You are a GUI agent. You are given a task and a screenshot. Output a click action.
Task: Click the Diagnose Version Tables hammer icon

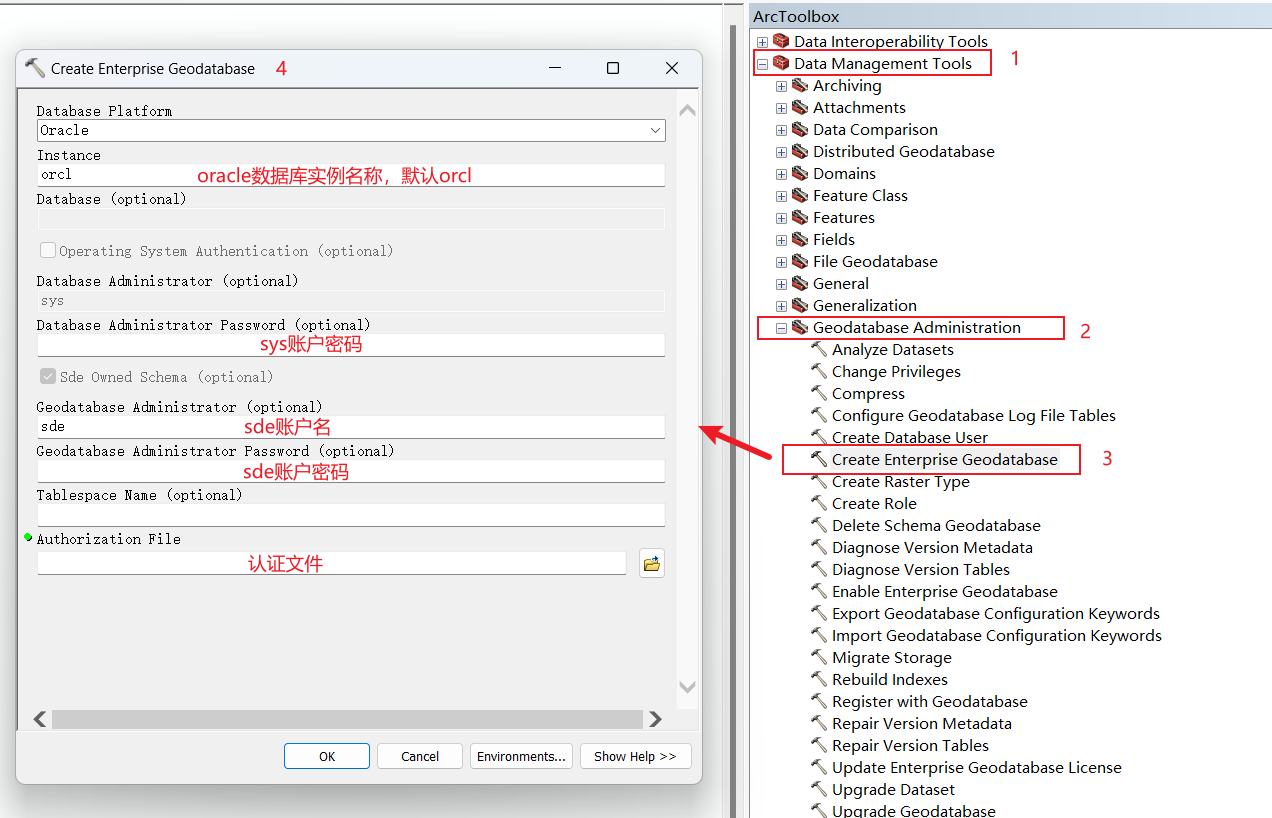pyautogui.click(x=819, y=569)
